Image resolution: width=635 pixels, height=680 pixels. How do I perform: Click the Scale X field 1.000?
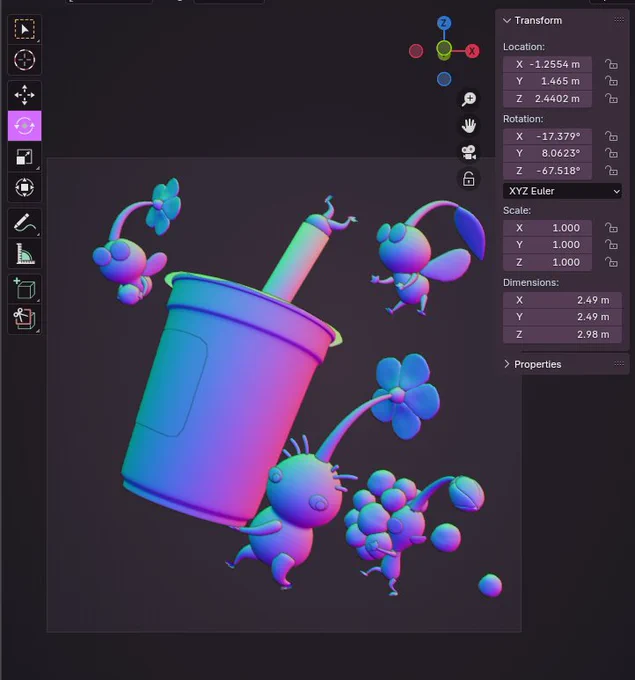[x=547, y=228]
